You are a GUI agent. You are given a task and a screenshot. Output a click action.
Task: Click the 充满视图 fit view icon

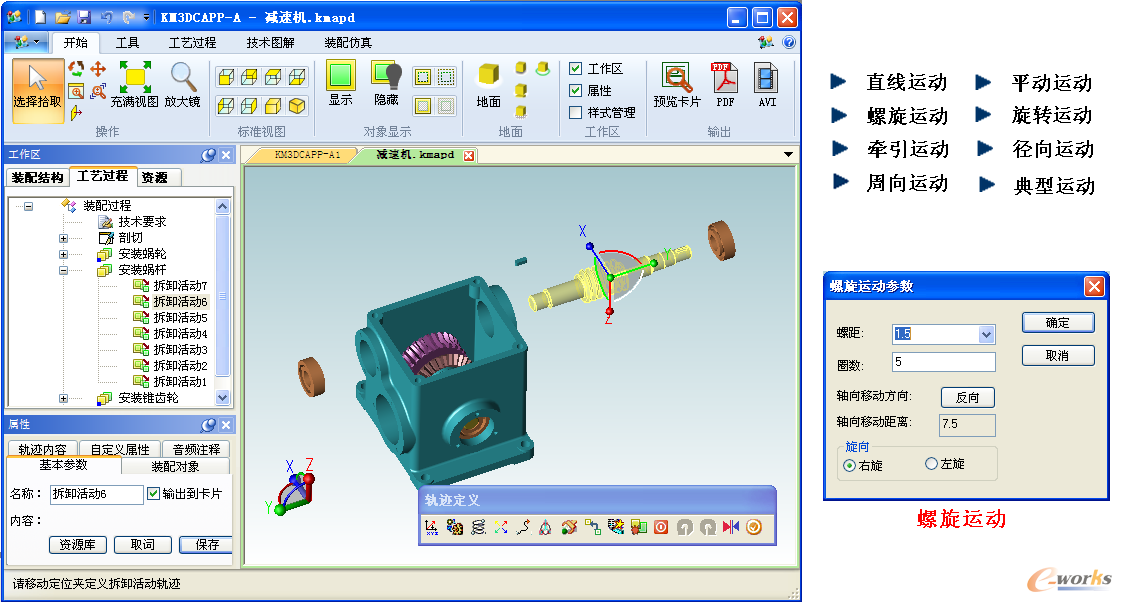[135, 84]
